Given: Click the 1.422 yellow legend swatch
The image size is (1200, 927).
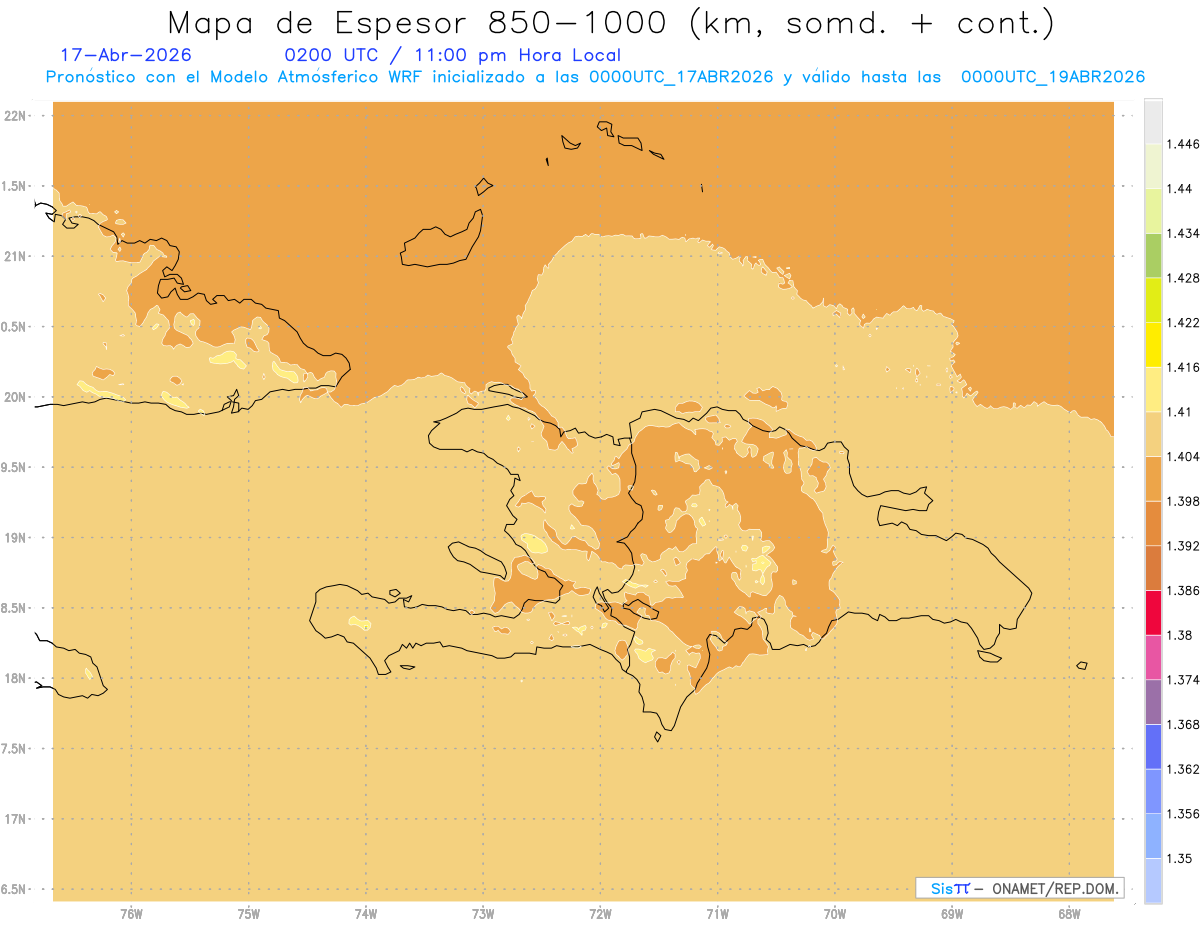Looking at the screenshot, I should pos(1153,344).
